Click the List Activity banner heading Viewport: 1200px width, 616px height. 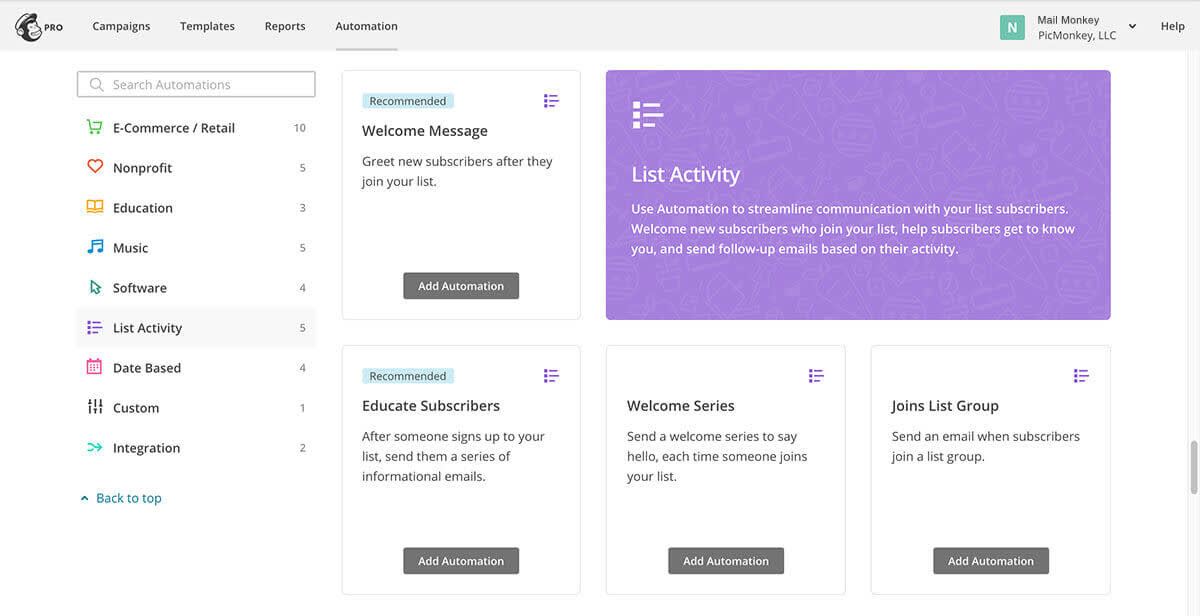pyautogui.click(x=686, y=175)
